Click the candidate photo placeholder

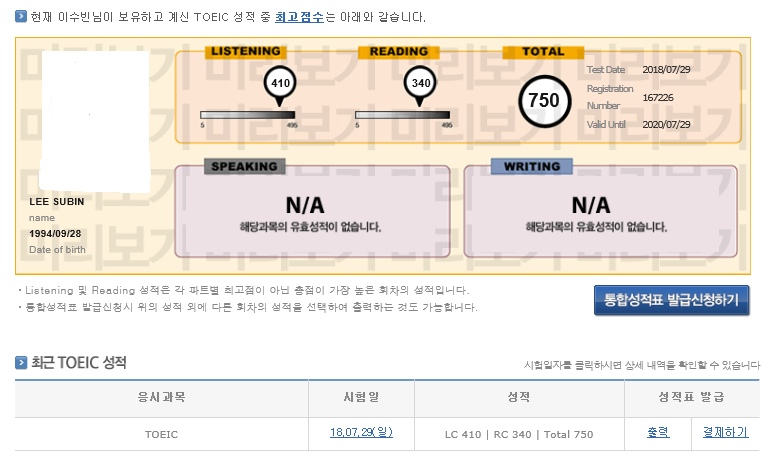click(x=96, y=121)
